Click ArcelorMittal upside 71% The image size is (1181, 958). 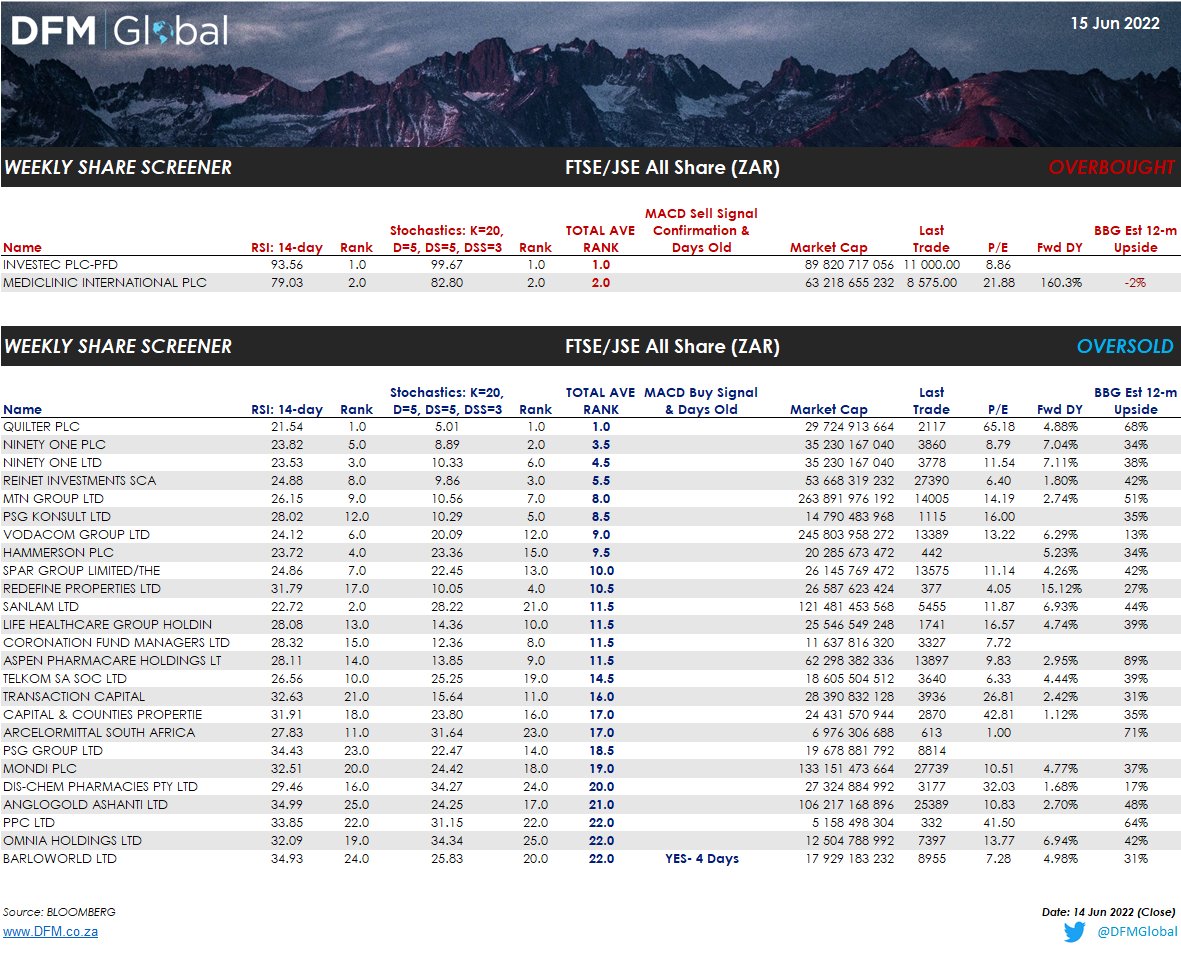pyautogui.click(x=1136, y=733)
